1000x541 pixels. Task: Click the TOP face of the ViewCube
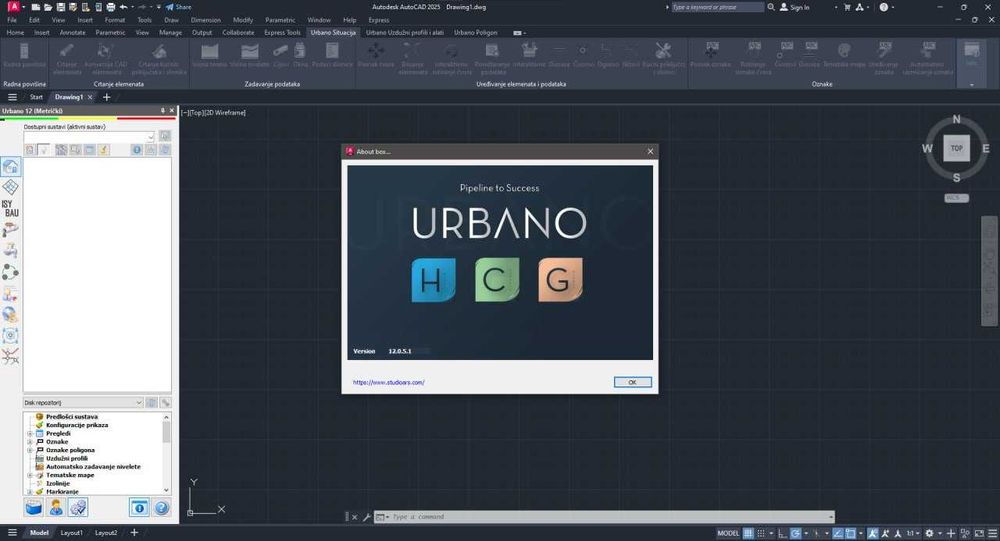956,148
